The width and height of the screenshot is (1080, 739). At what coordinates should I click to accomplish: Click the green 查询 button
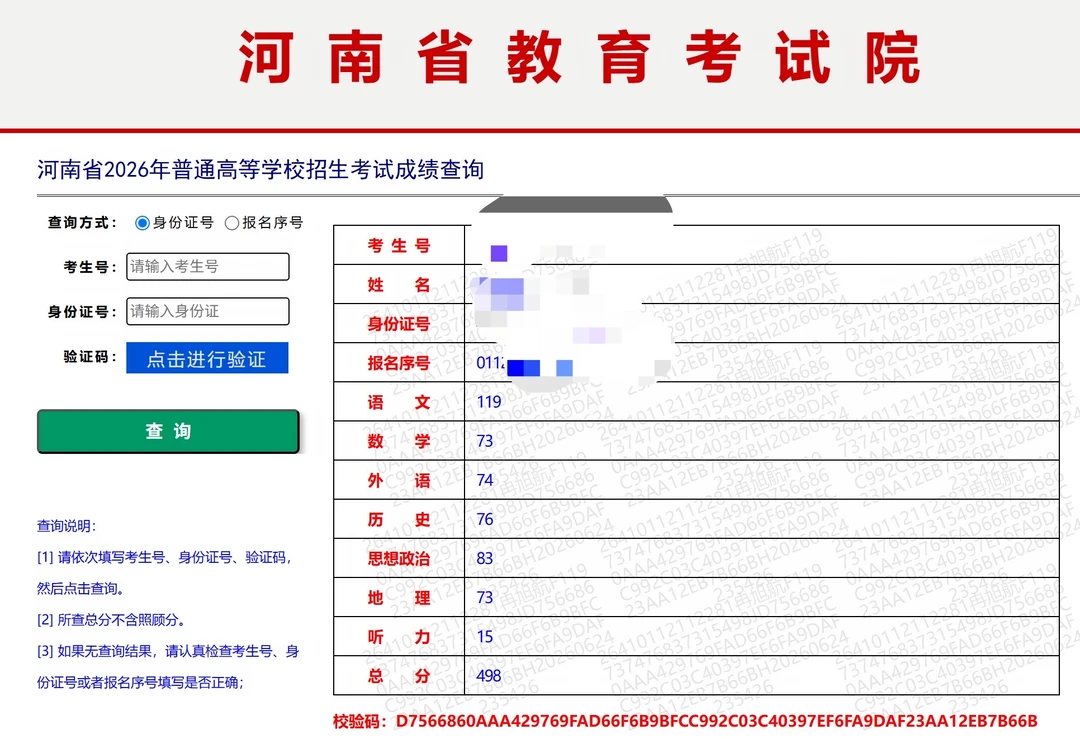point(168,431)
